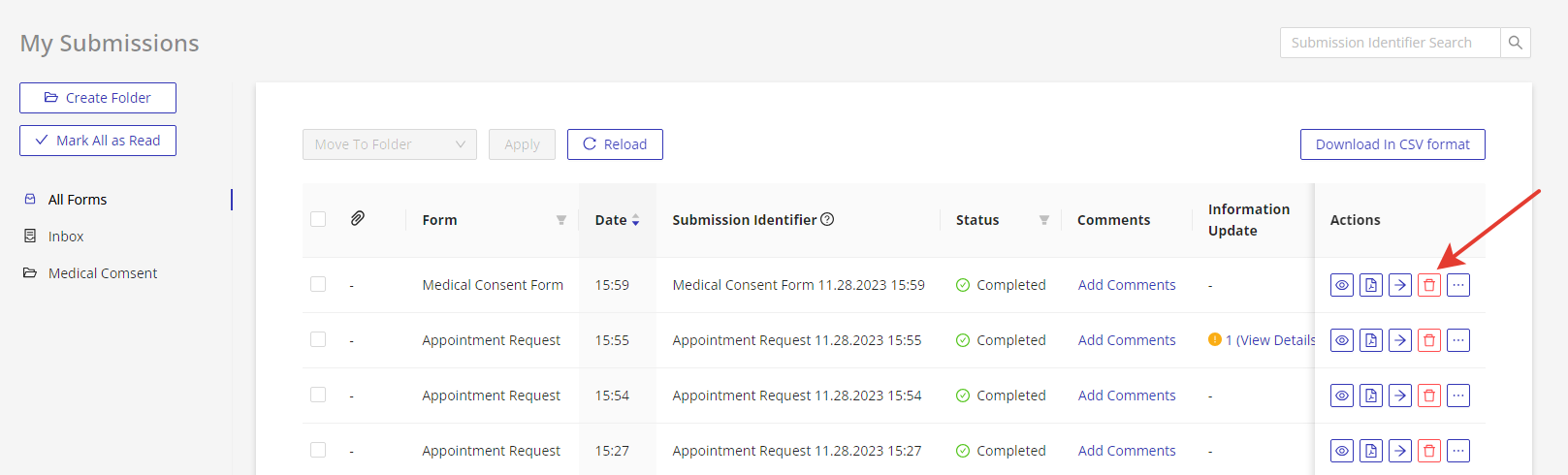Click forward arrow icon for Appointment Request 15:54
1568x475 pixels.
(1399, 396)
